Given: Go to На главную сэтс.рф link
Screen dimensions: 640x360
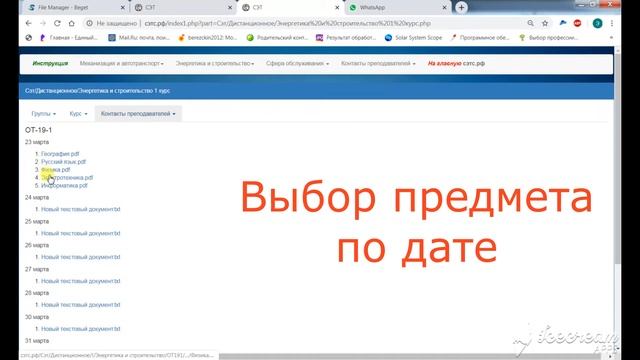Looking at the screenshot, I should click(x=456, y=63).
